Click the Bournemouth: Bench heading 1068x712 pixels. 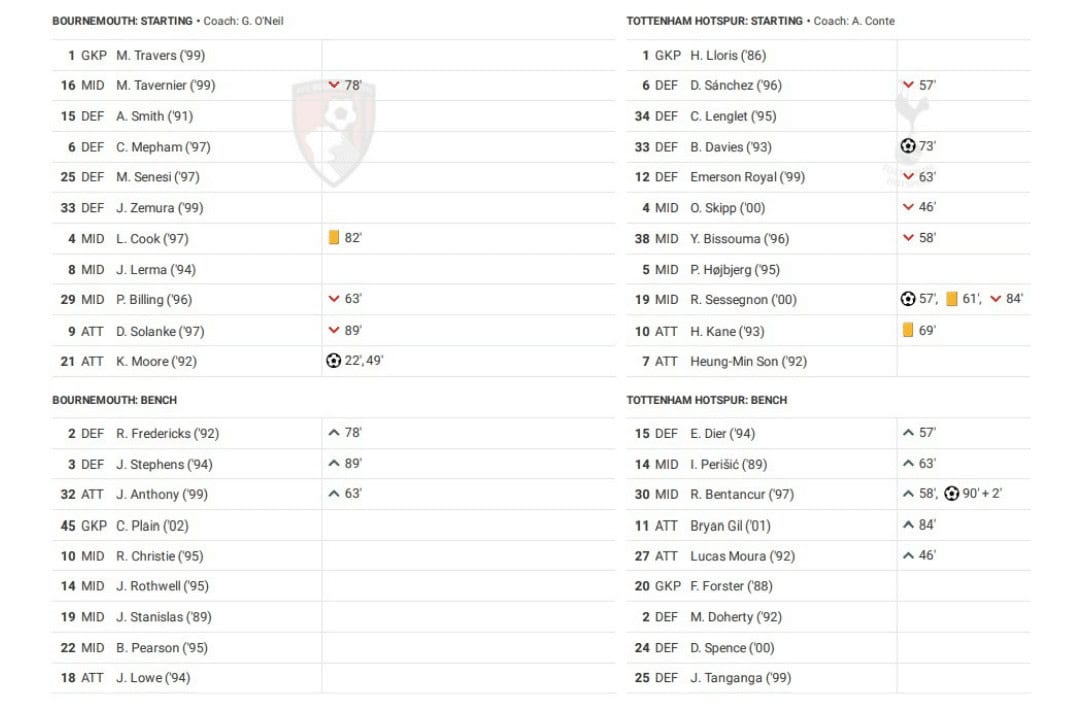click(114, 400)
